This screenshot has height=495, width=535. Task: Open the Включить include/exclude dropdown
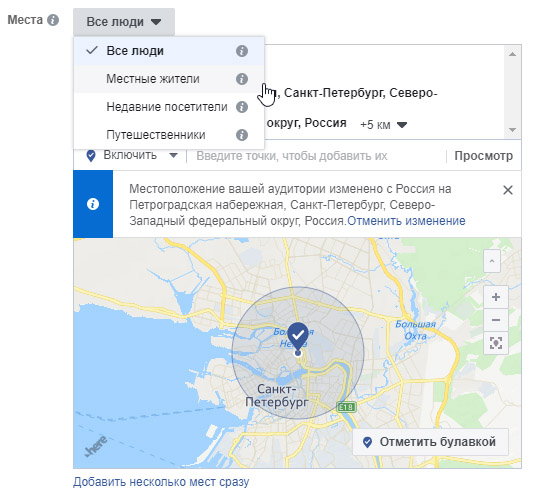tap(131, 156)
